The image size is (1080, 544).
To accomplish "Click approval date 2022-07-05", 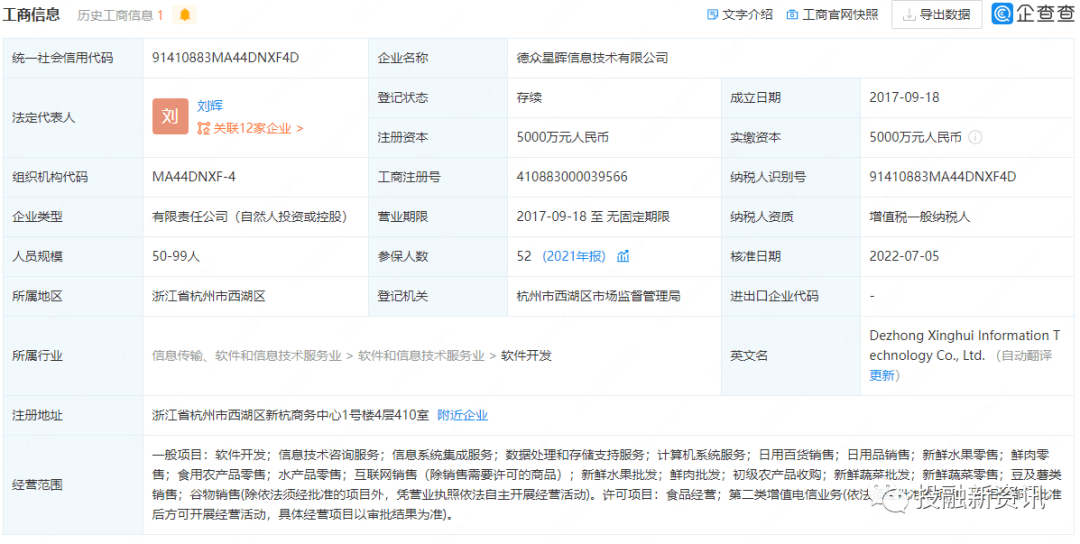I will pyautogui.click(x=904, y=257).
